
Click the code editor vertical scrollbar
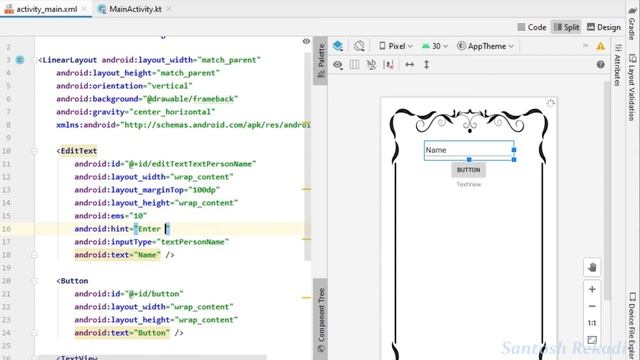click(308, 156)
